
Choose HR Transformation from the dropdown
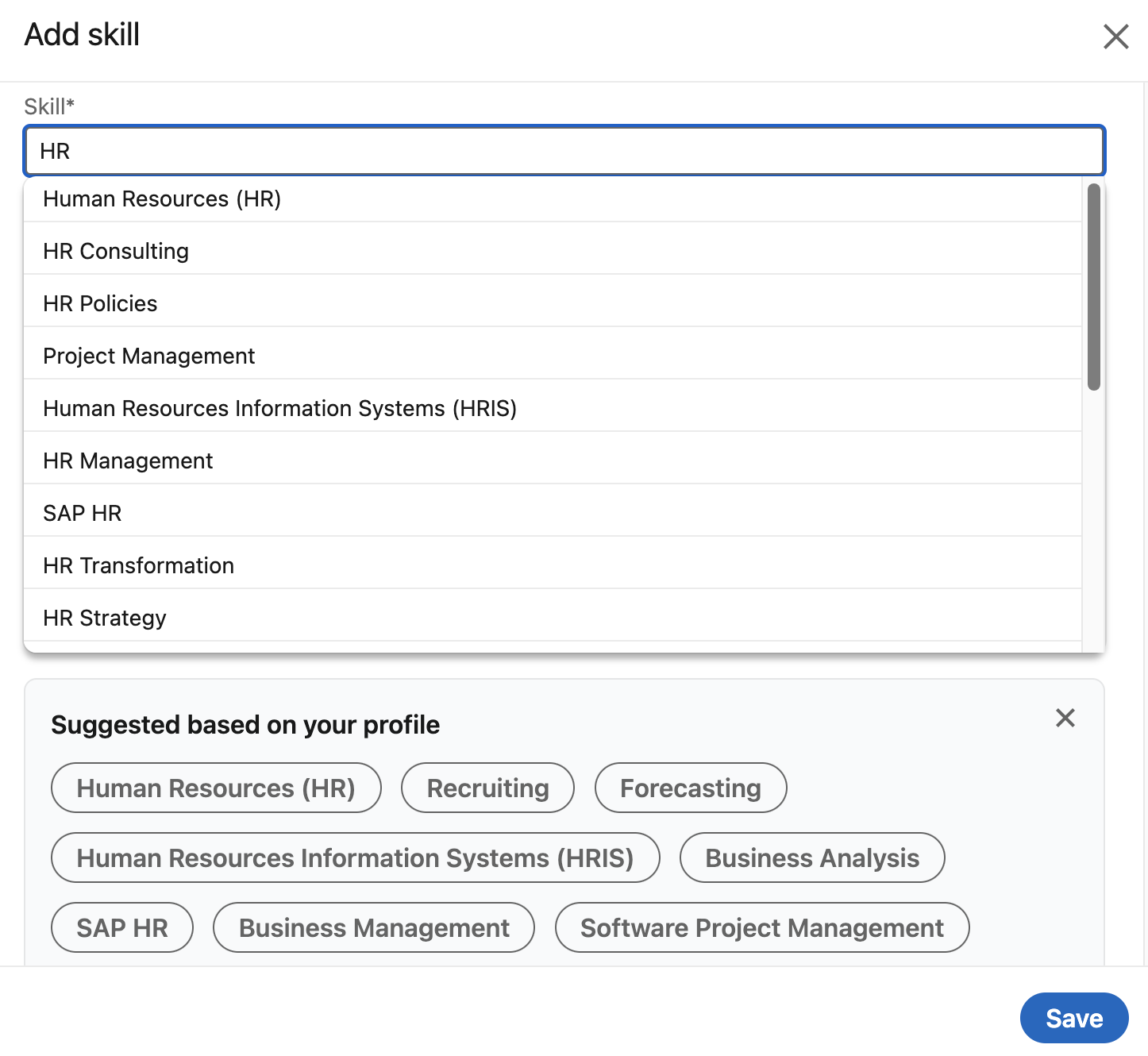coord(138,565)
